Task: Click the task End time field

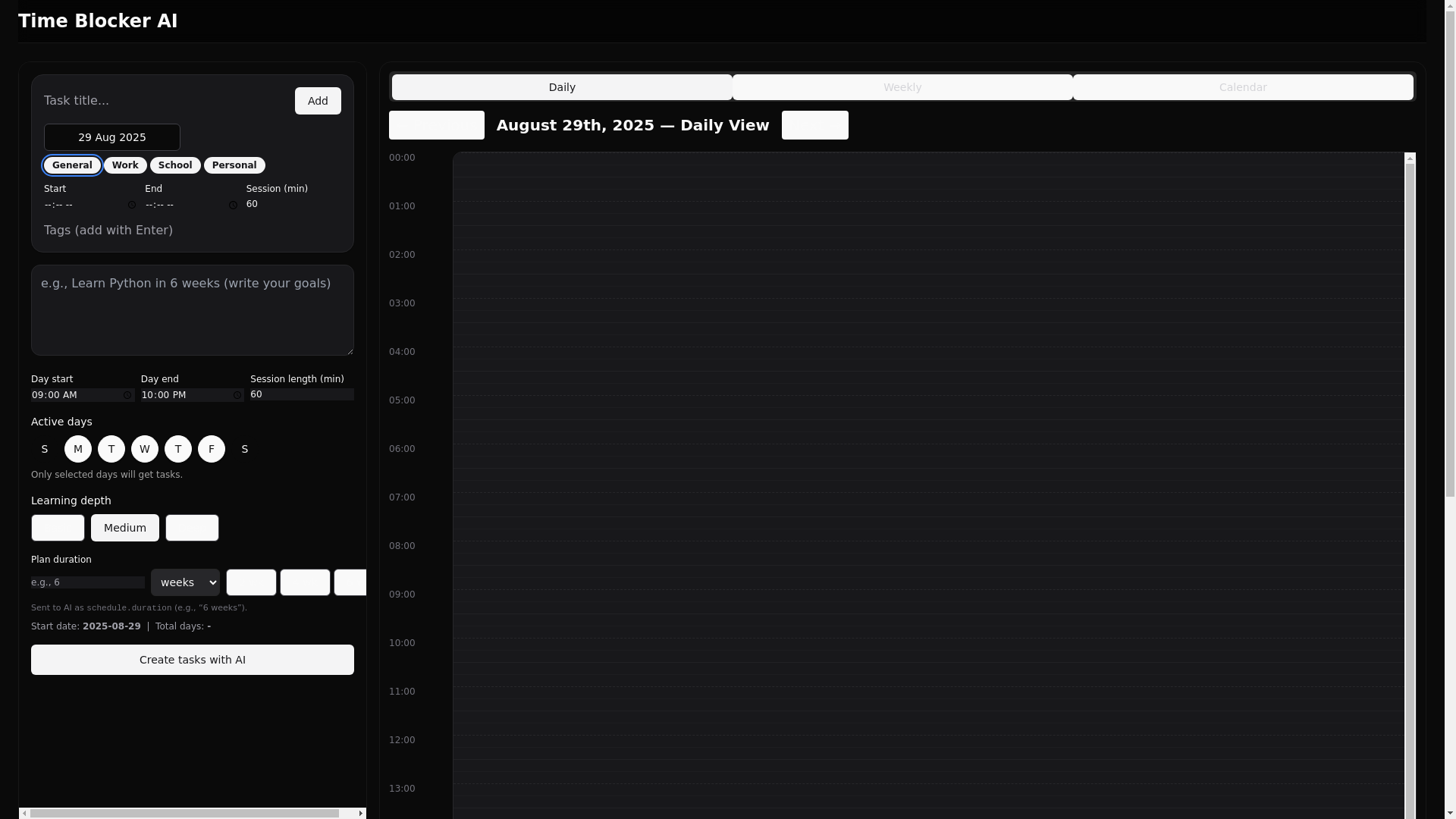Action: [x=192, y=205]
